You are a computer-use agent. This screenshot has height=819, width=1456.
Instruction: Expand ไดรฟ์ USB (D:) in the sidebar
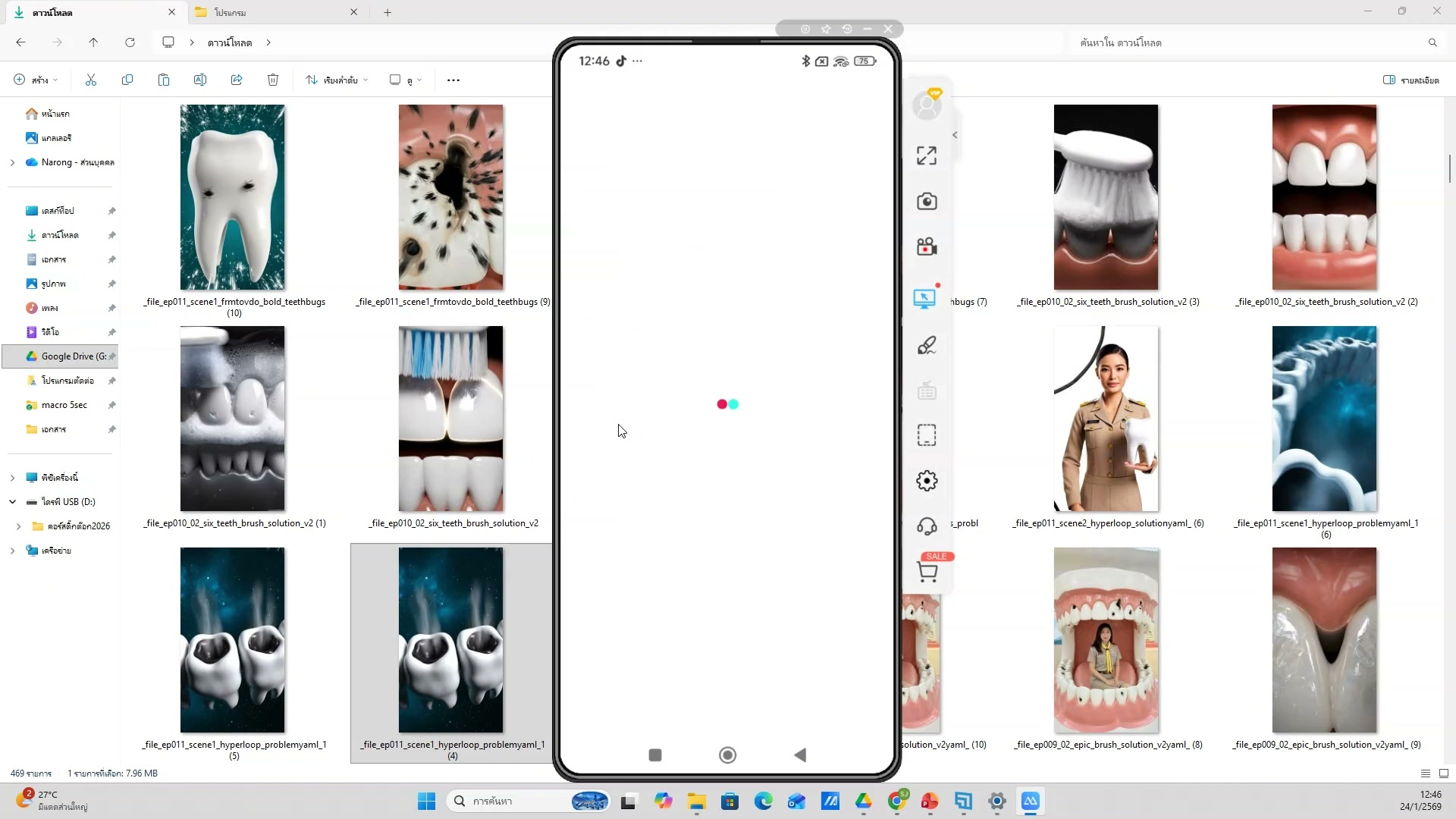click(x=12, y=501)
